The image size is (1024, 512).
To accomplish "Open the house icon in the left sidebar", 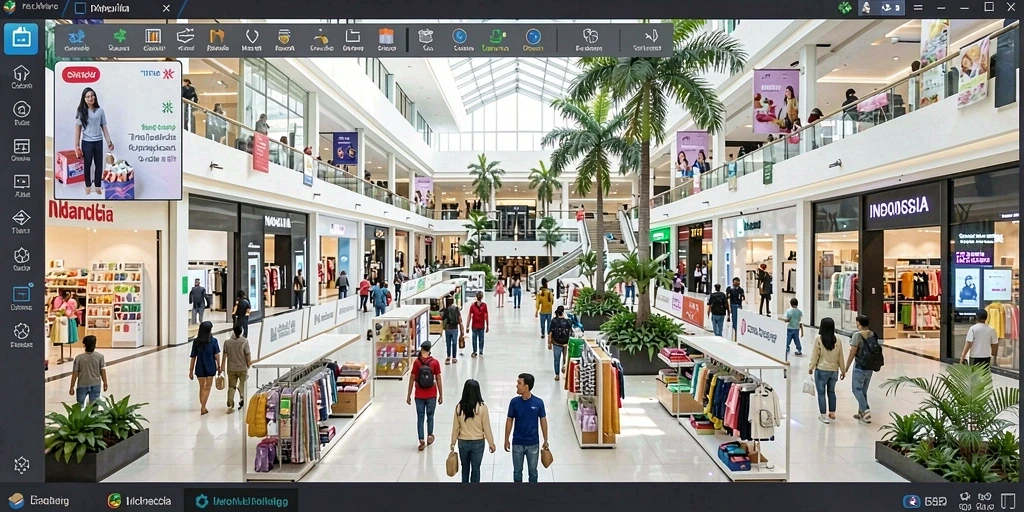I will click(22, 73).
